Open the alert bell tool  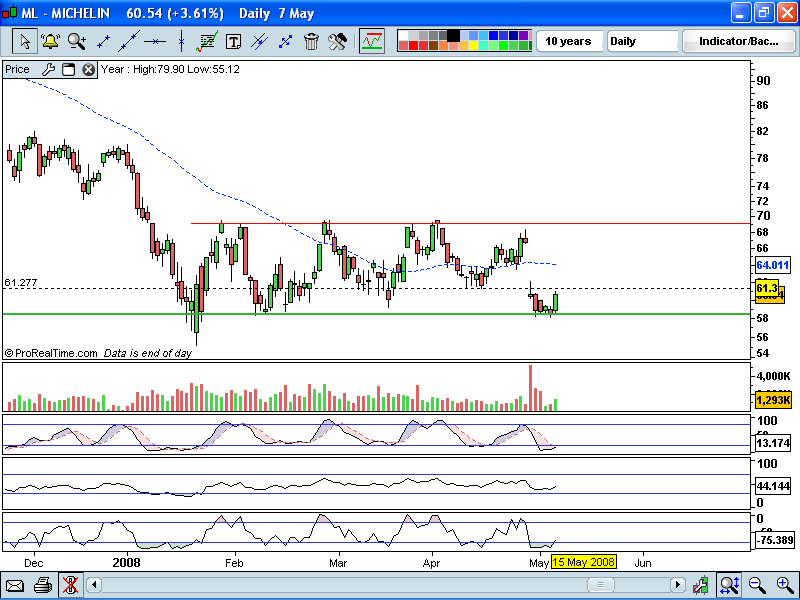[x=51, y=41]
